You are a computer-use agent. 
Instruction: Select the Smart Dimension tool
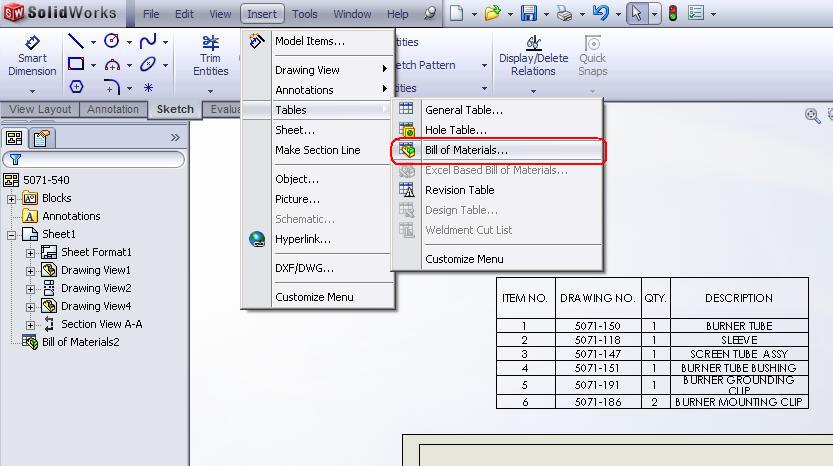coord(32,56)
